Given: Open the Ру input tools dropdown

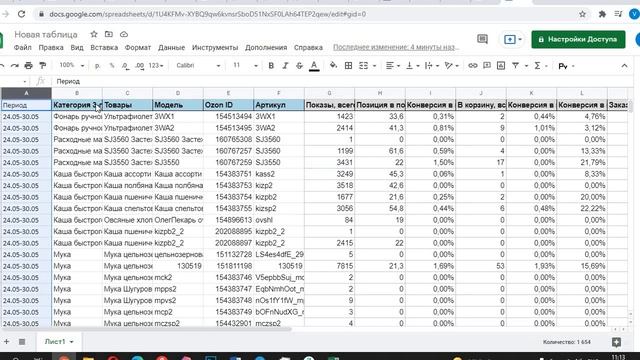Looking at the screenshot, I should 566,66.
